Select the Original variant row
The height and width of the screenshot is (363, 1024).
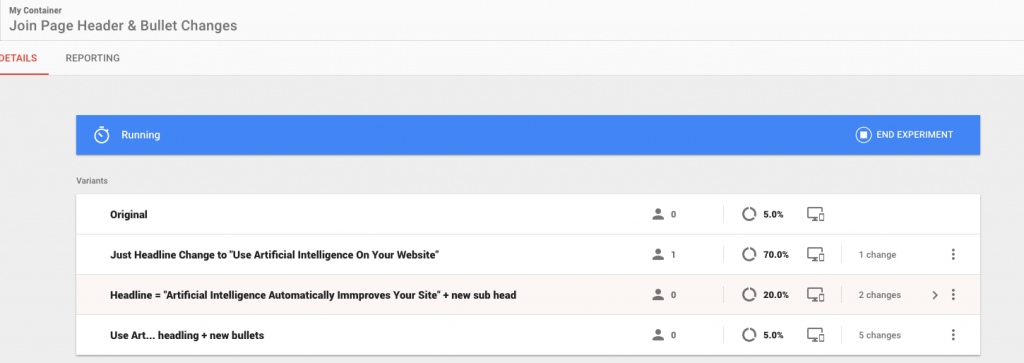coord(528,214)
